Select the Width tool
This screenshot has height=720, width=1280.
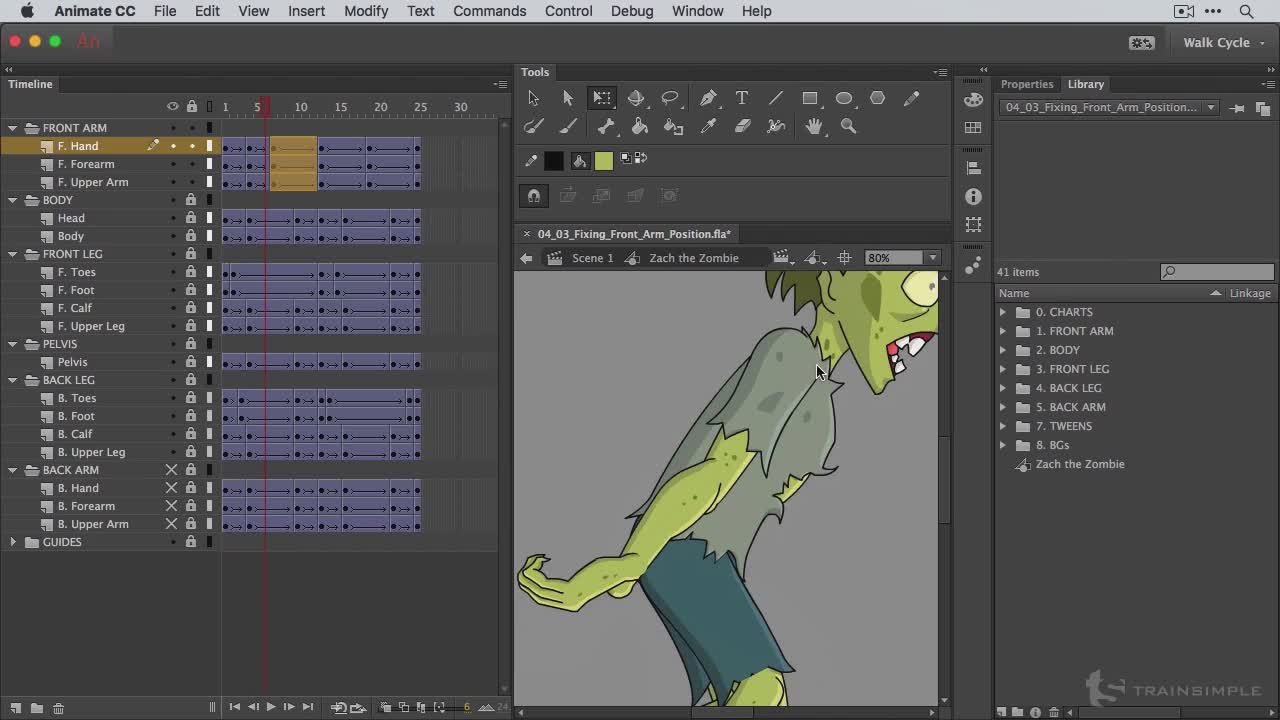[776, 126]
